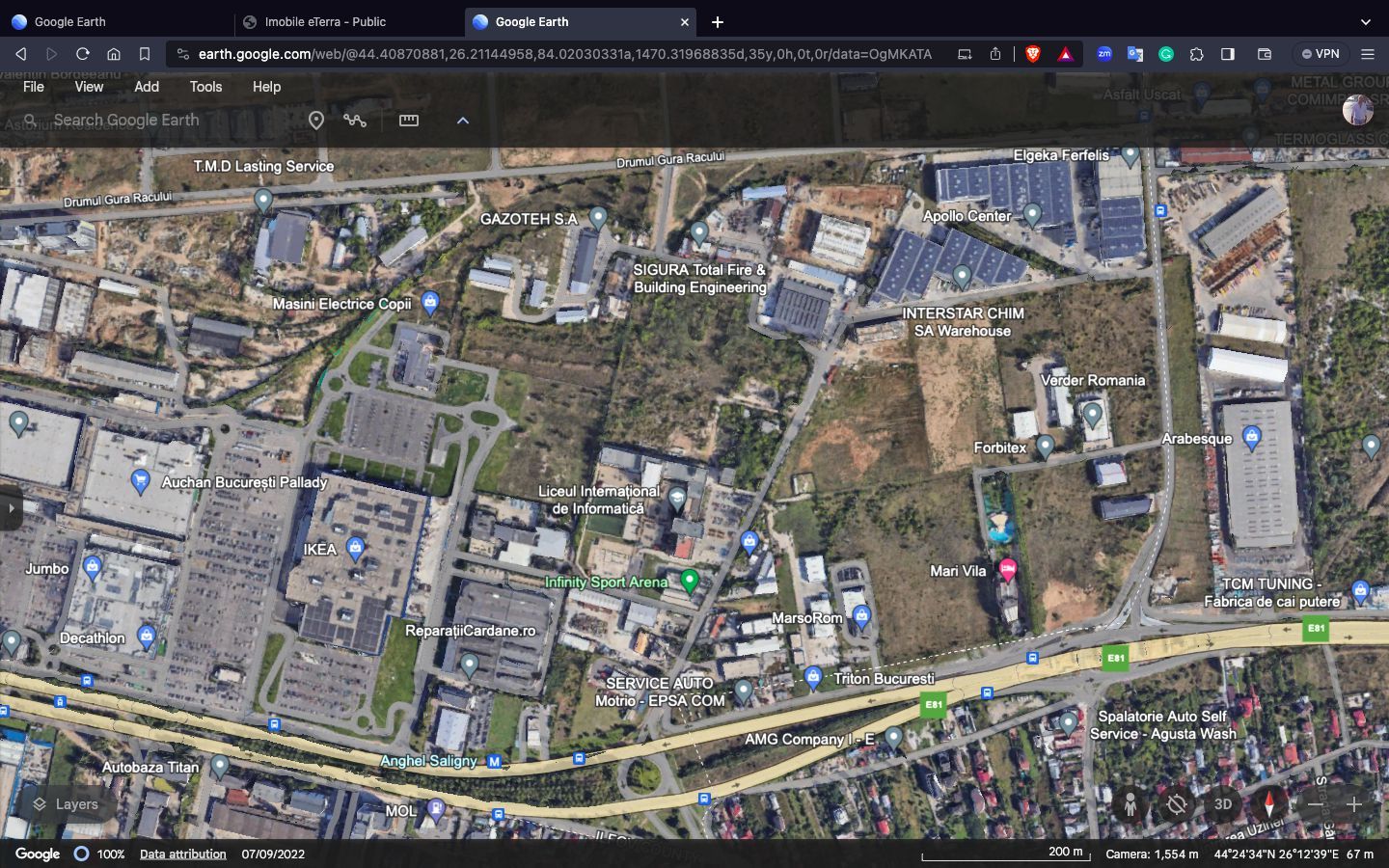
Task: Open a new tab with the plus button
Action: pyautogui.click(x=717, y=21)
